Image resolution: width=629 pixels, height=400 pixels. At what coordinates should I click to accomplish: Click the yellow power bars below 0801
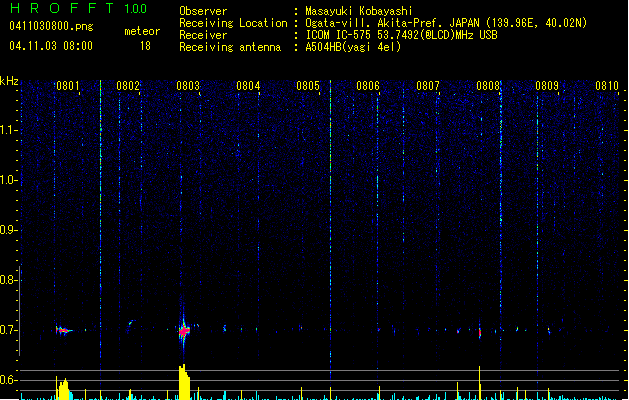tap(63, 388)
